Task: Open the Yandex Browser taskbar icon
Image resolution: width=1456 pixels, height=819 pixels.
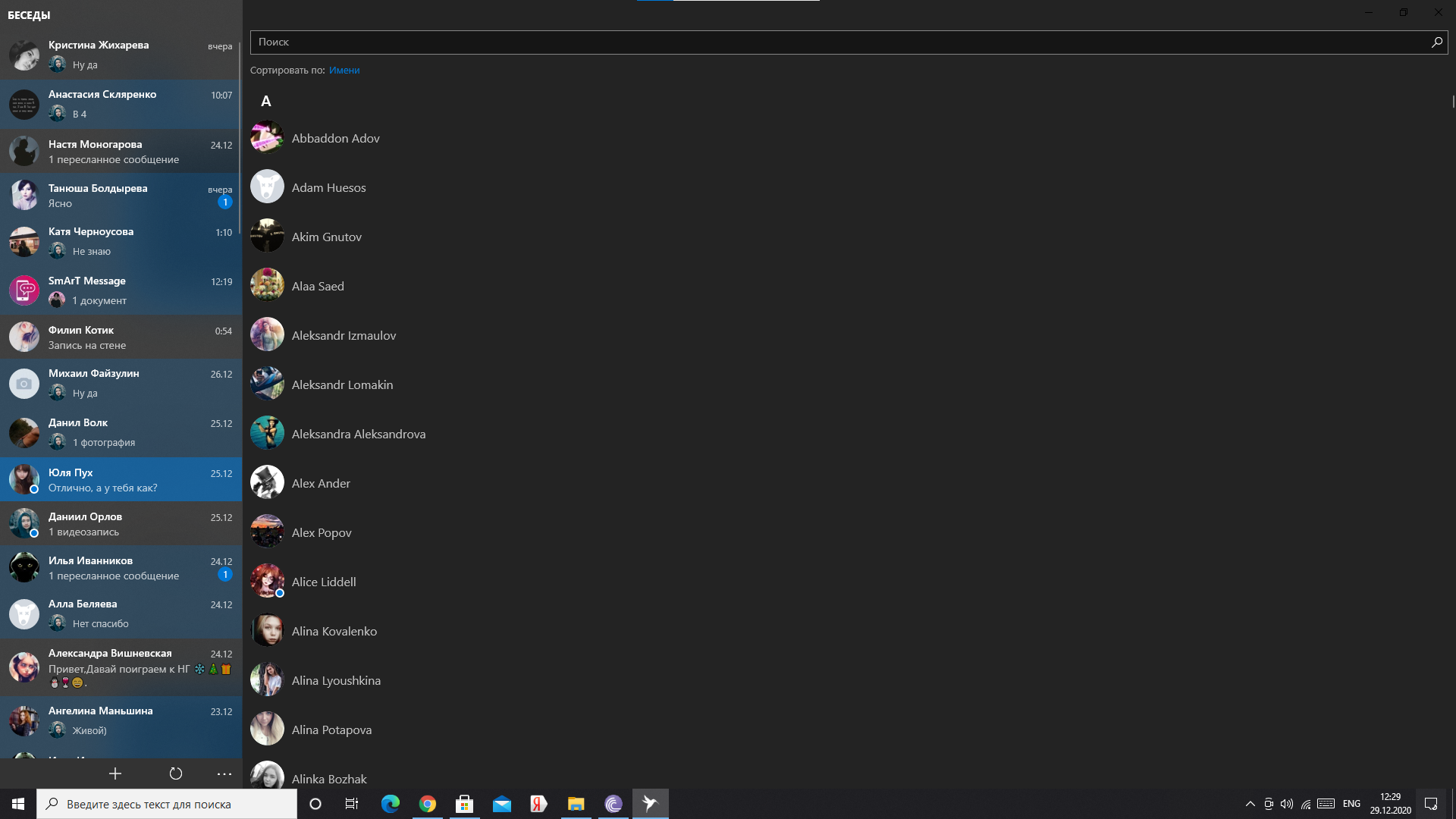Action: coord(538,804)
